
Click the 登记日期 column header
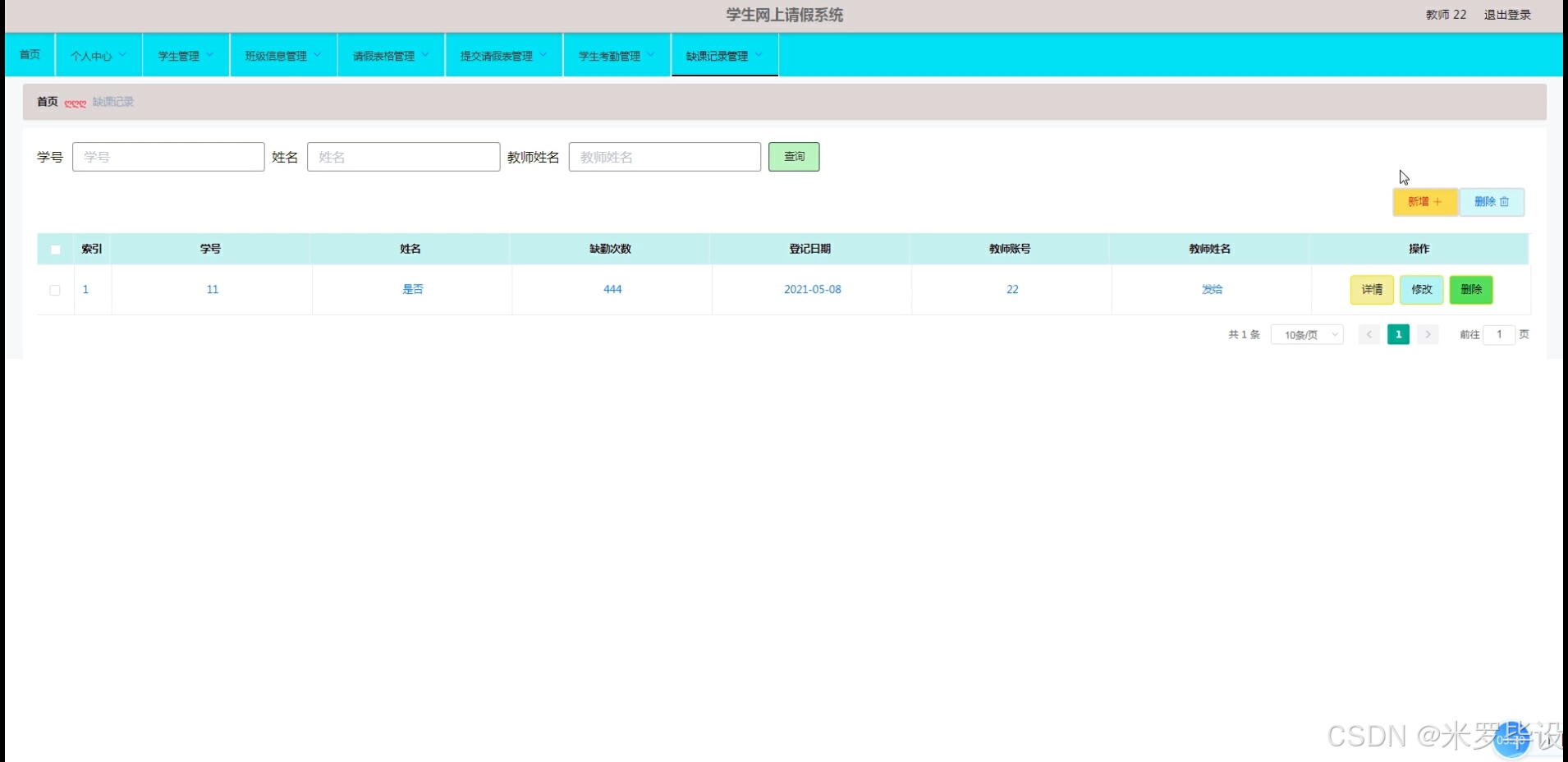coord(810,249)
